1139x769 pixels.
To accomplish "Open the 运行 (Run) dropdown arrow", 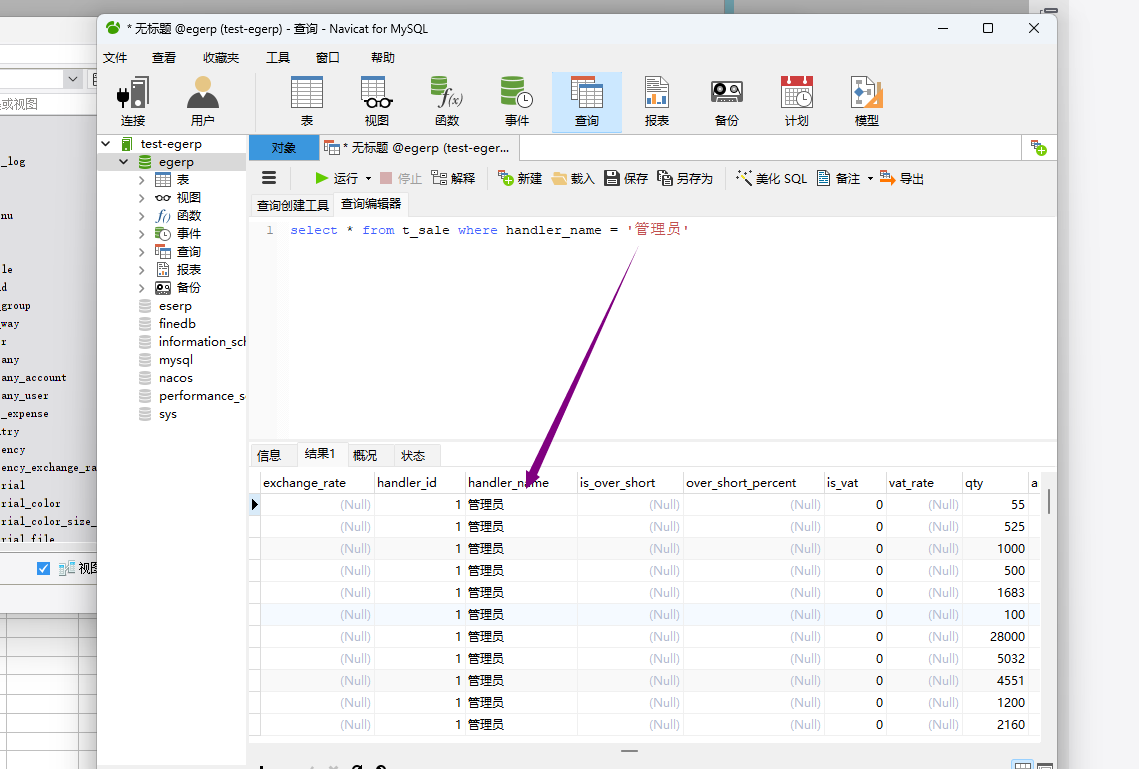I will (x=368, y=179).
